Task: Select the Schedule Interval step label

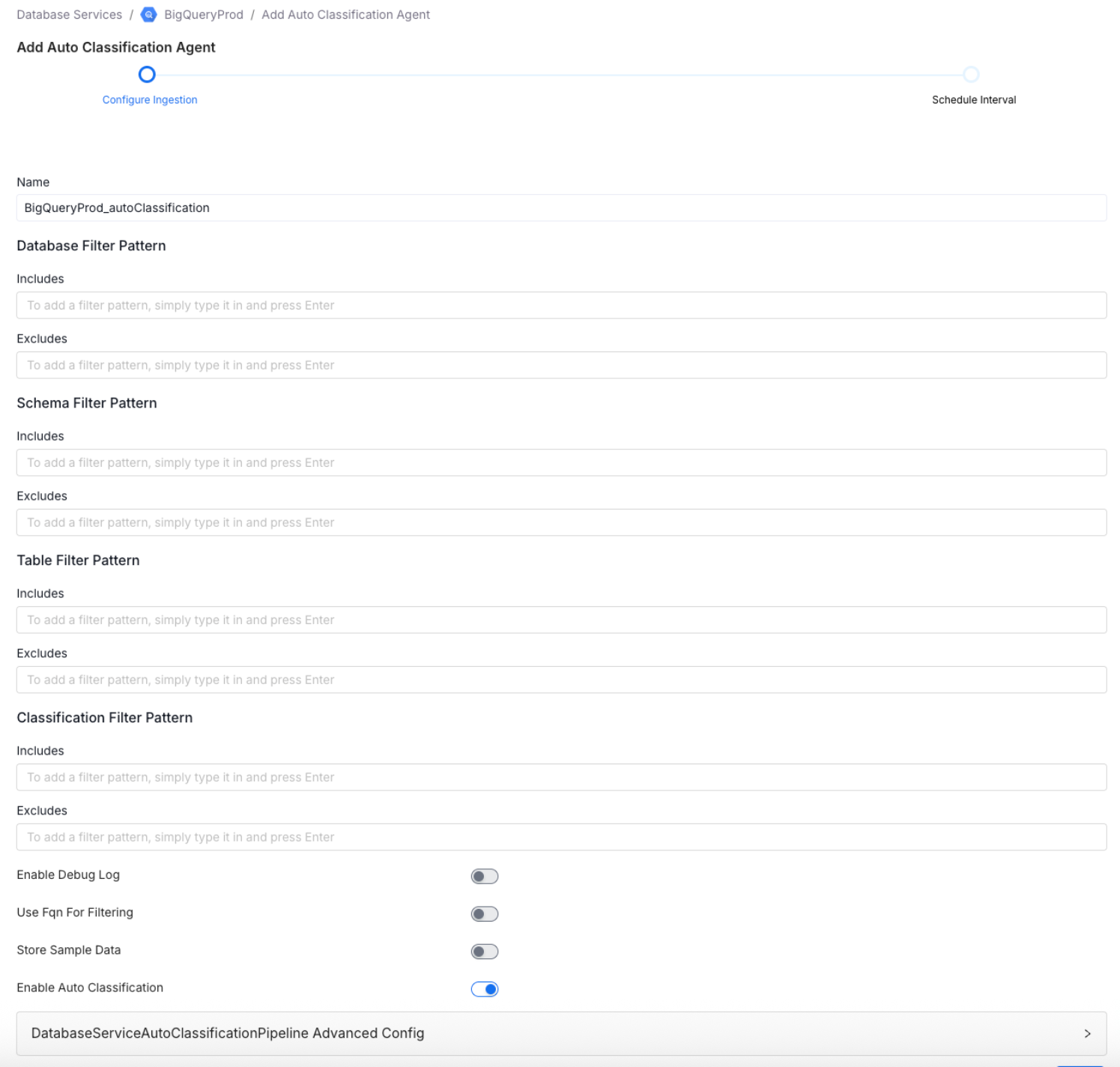Action: [x=973, y=99]
